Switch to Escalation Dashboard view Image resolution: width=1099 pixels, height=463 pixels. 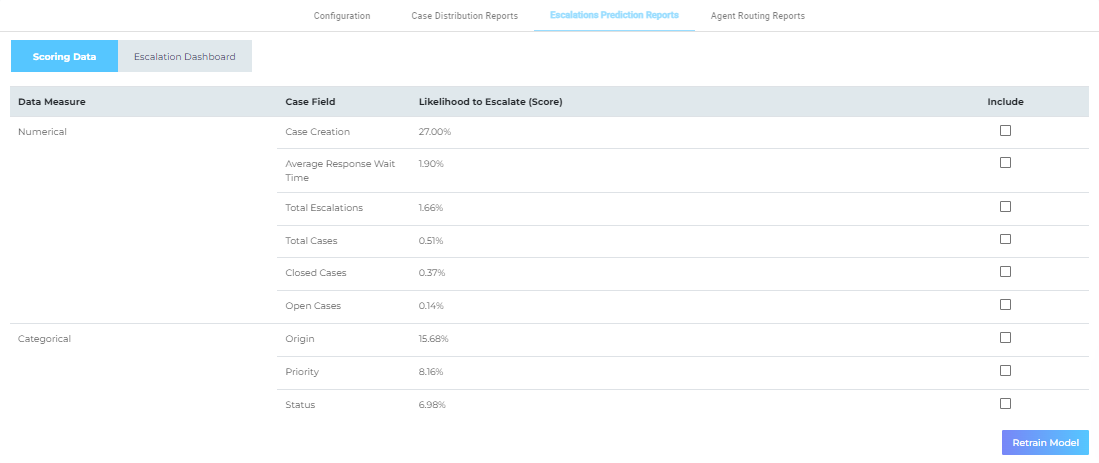click(x=185, y=57)
